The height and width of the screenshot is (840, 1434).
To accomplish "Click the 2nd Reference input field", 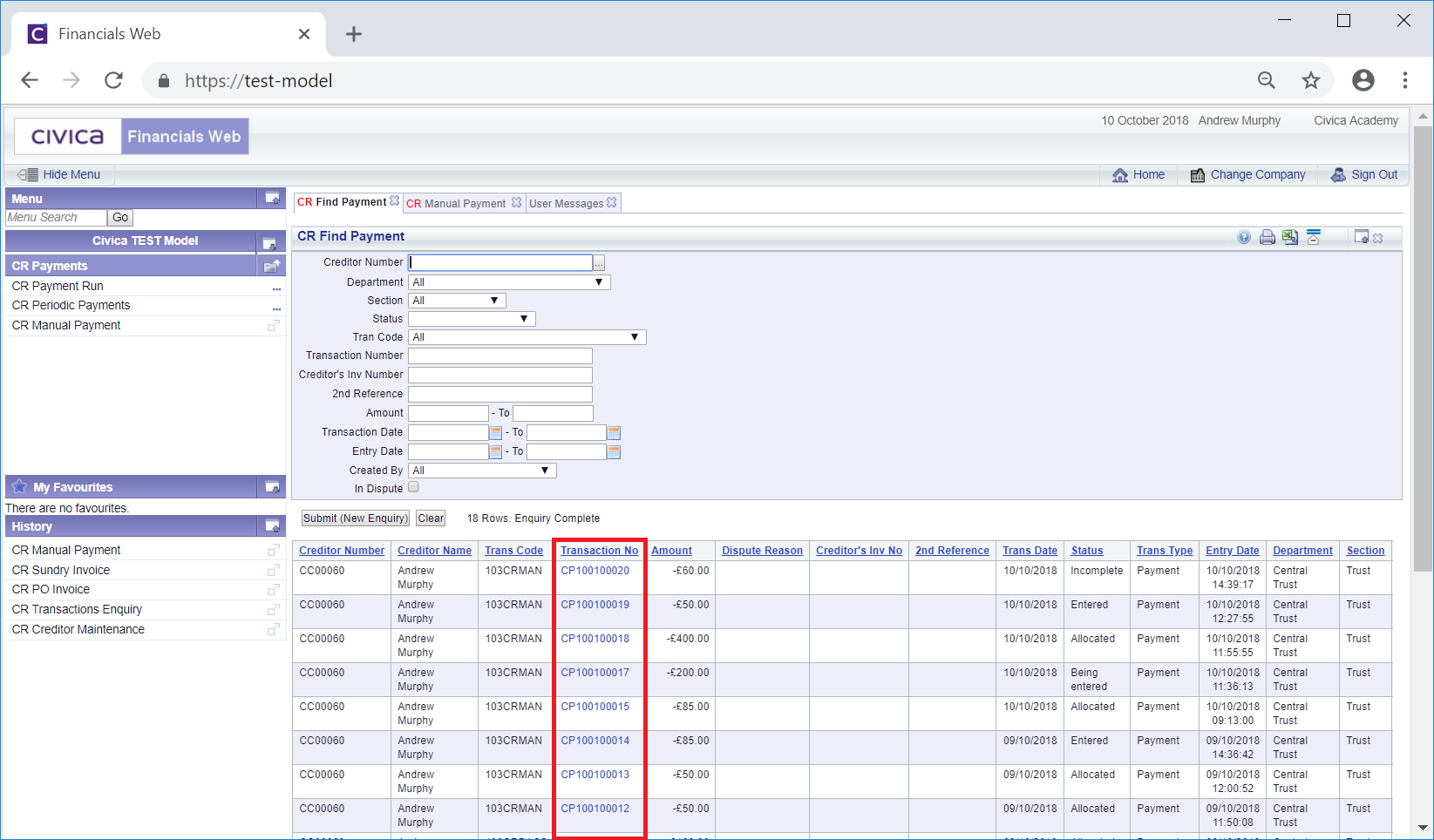I will click(x=500, y=394).
